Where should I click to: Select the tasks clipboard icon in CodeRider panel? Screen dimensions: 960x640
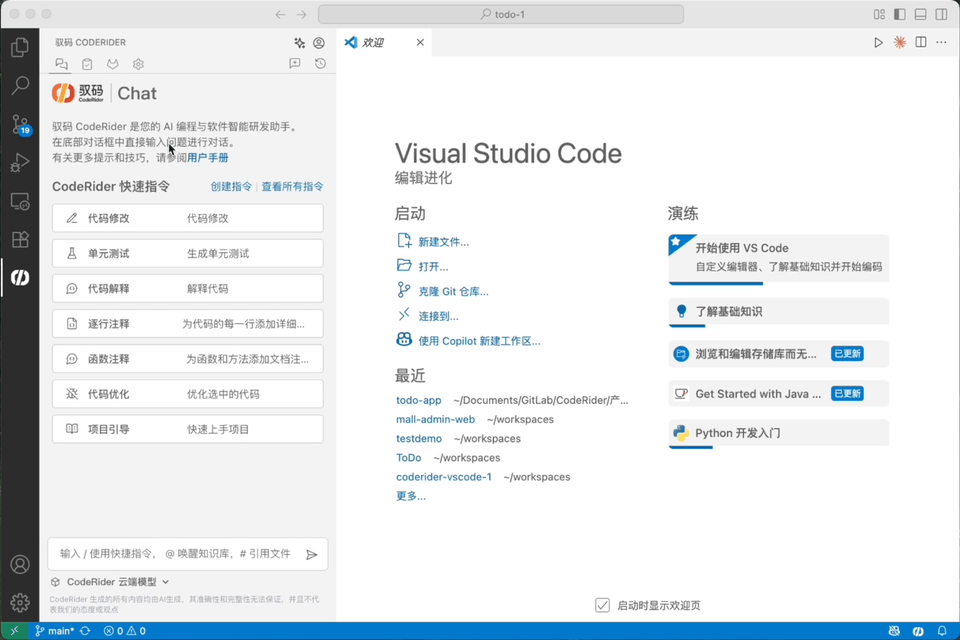point(86,63)
